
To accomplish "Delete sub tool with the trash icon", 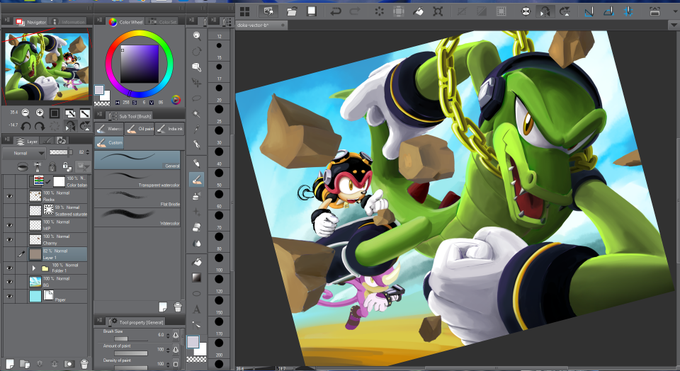I will [177, 307].
